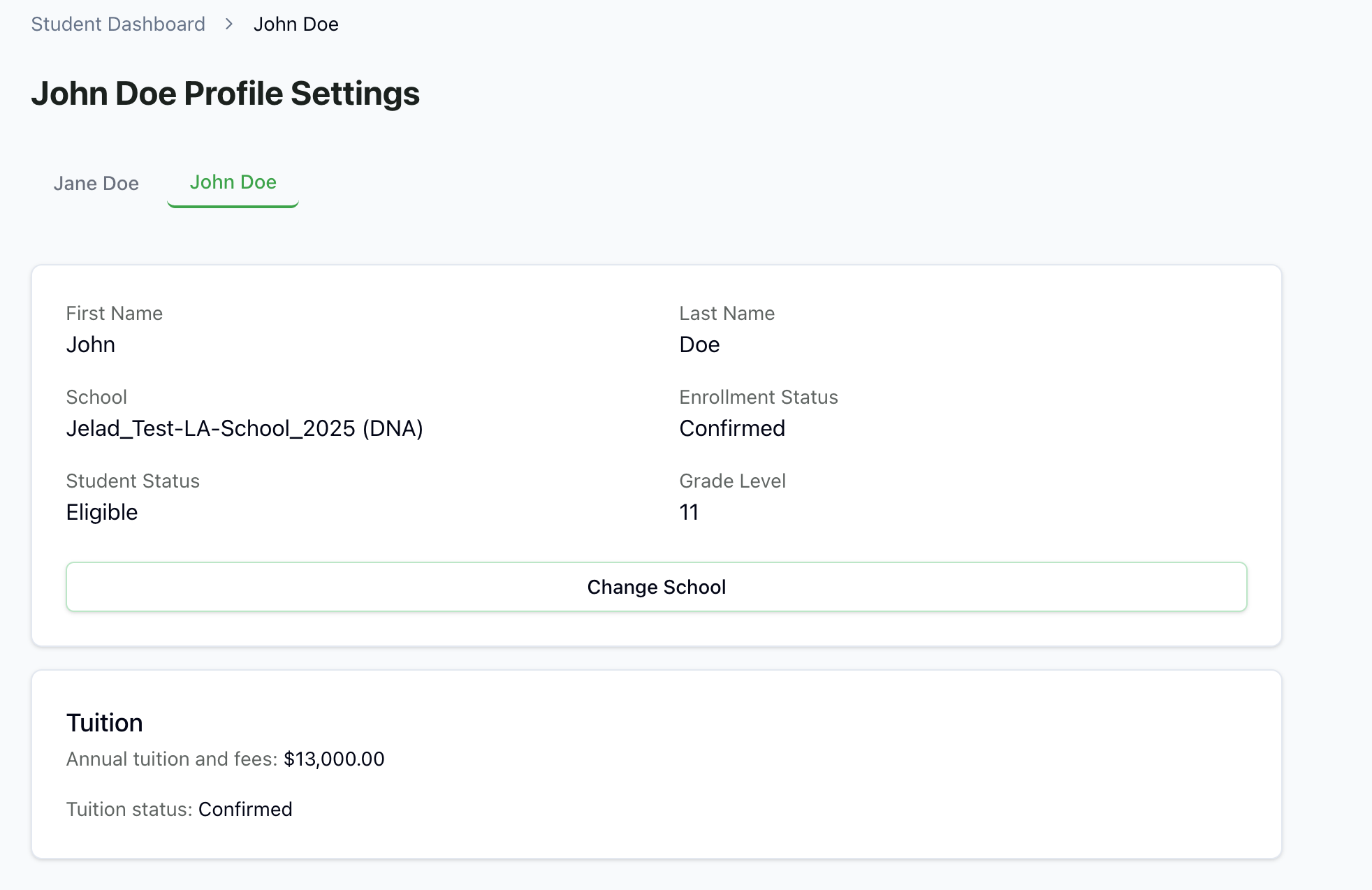
Task: Click the Student Dashboard breadcrumb link
Action: point(118,24)
